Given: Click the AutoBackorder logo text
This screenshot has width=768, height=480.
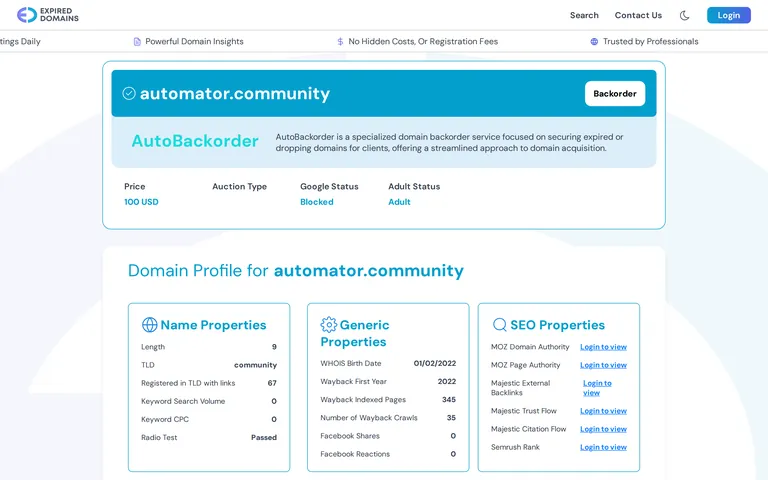Looking at the screenshot, I should 195,141.
